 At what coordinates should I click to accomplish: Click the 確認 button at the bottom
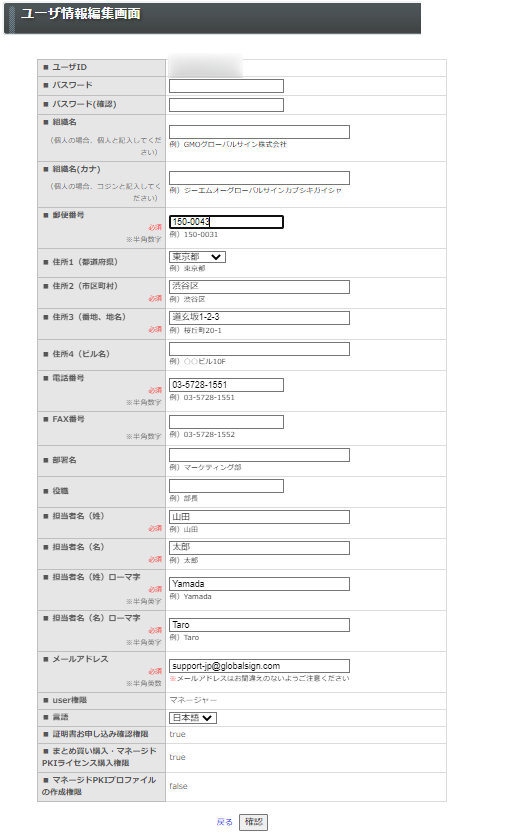pyautogui.click(x=253, y=822)
